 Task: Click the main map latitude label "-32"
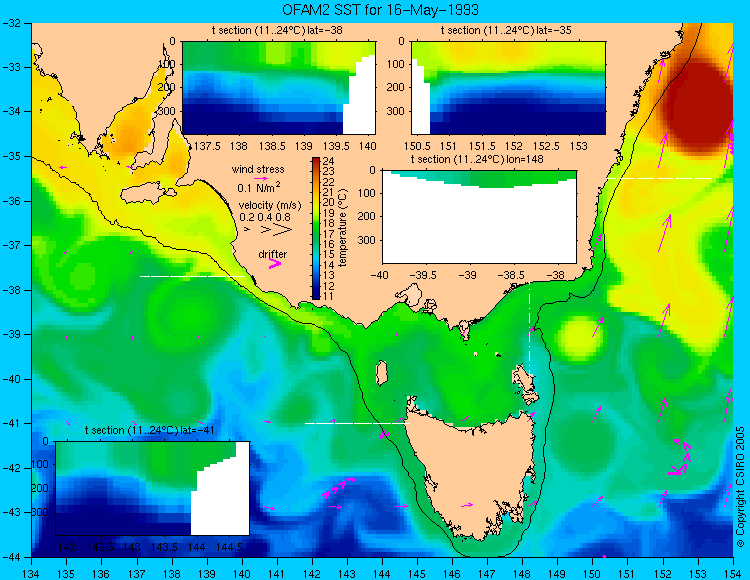(x=10, y=23)
